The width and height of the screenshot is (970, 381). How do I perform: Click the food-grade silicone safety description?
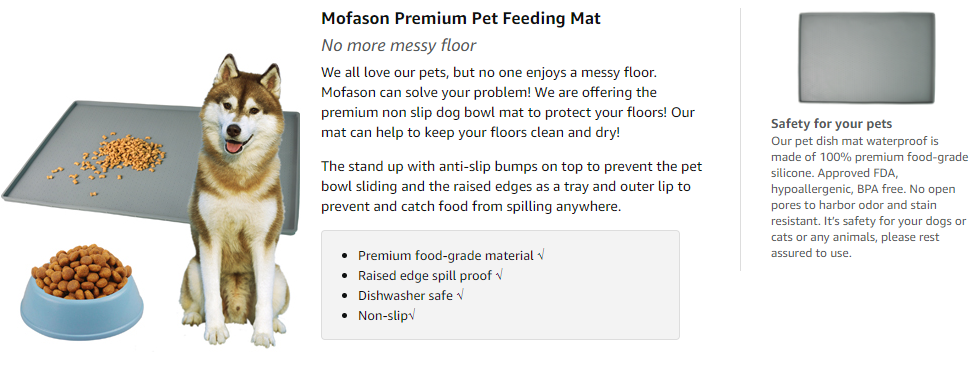coord(869,197)
